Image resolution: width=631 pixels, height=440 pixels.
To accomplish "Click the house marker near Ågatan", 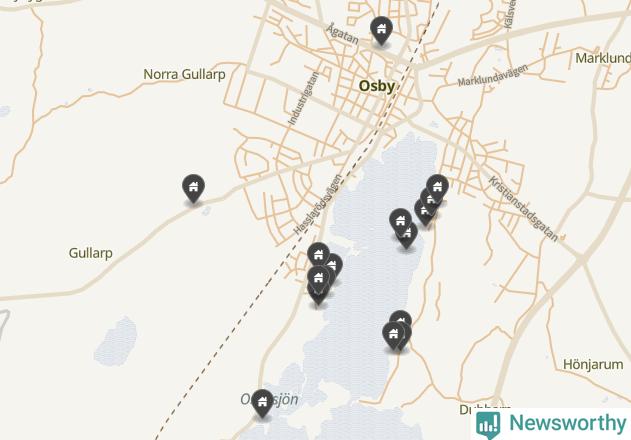I will click(381, 30).
